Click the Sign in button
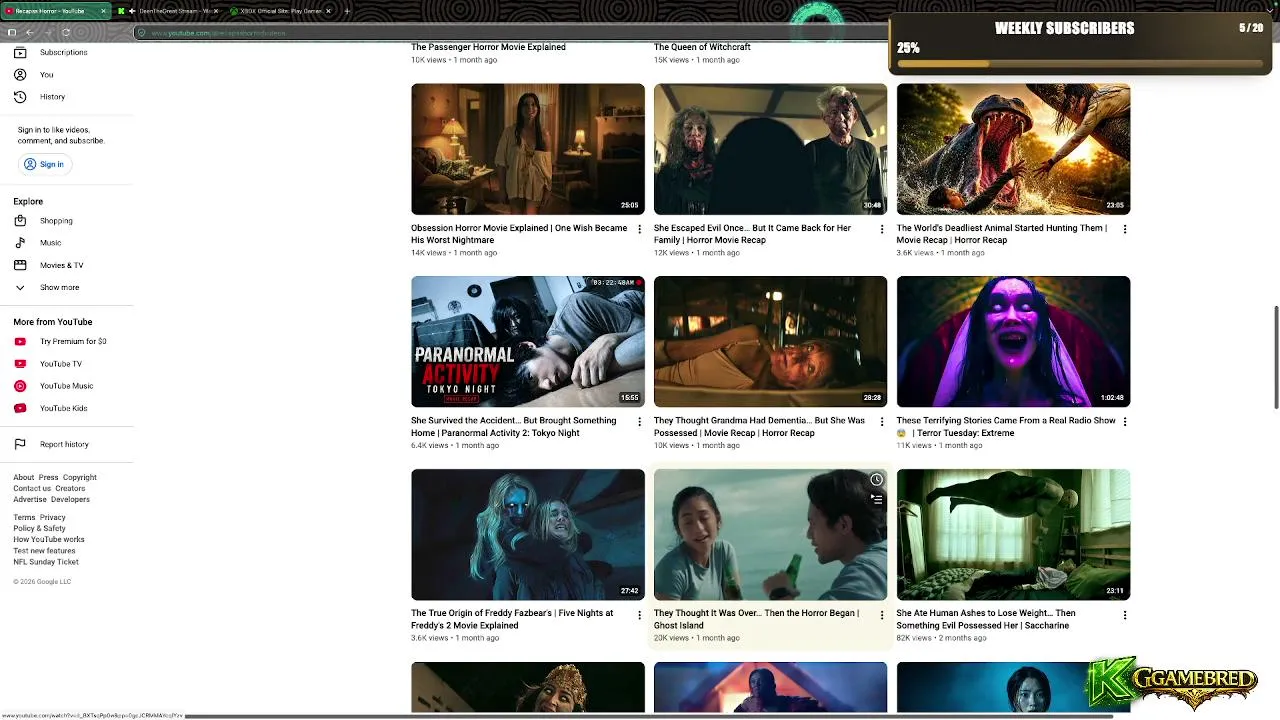1280x720 pixels. coord(44,164)
